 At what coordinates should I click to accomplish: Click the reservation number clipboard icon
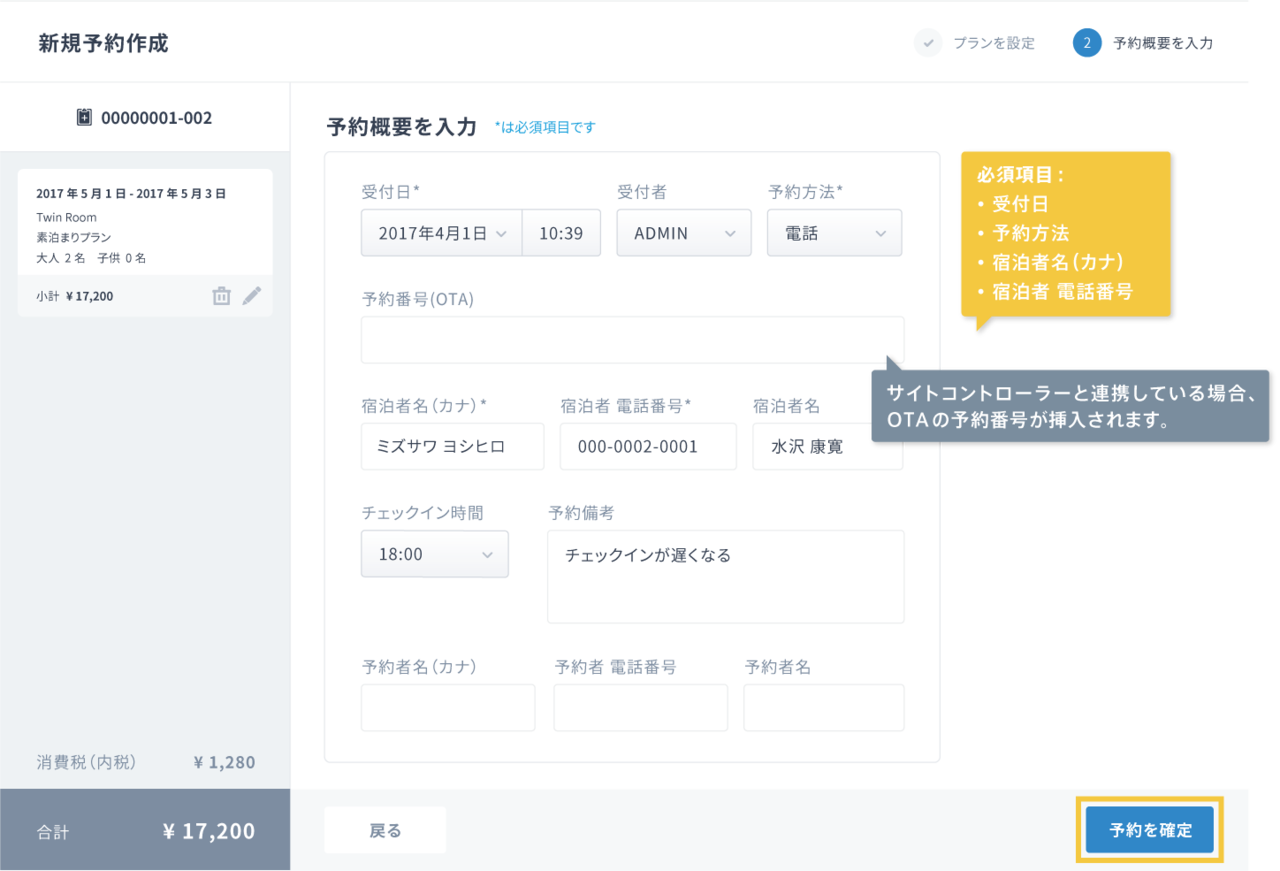(x=85, y=118)
